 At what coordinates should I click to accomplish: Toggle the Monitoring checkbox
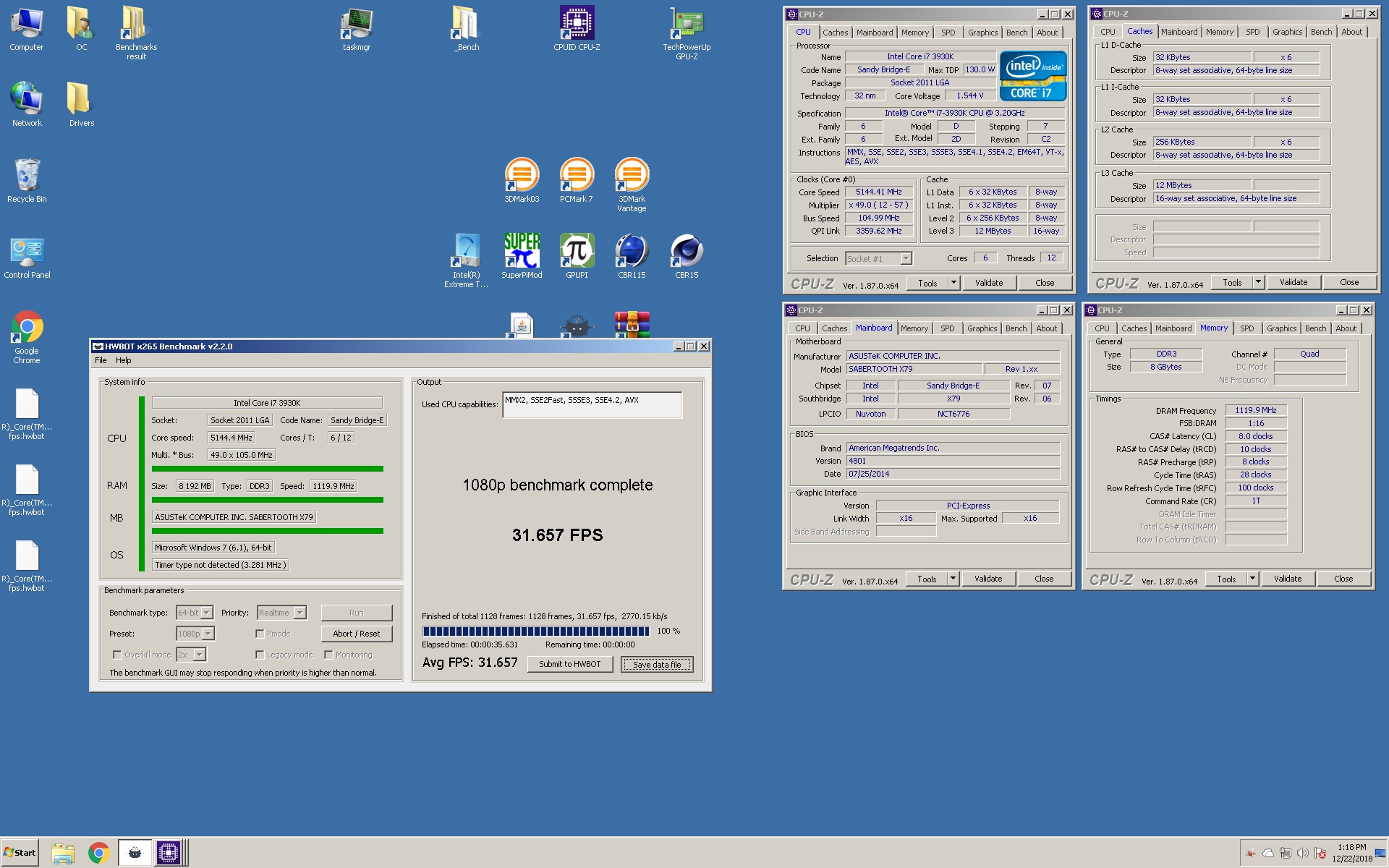(328, 655)
